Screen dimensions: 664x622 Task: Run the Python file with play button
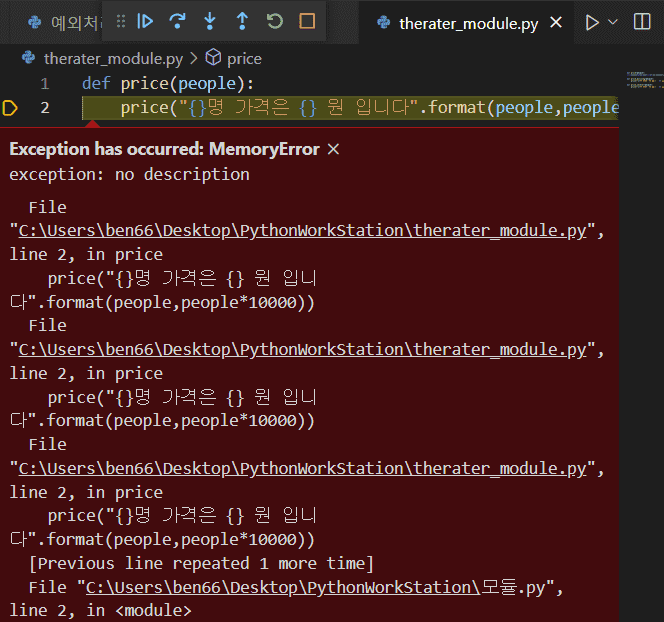[x=592, y=22]
